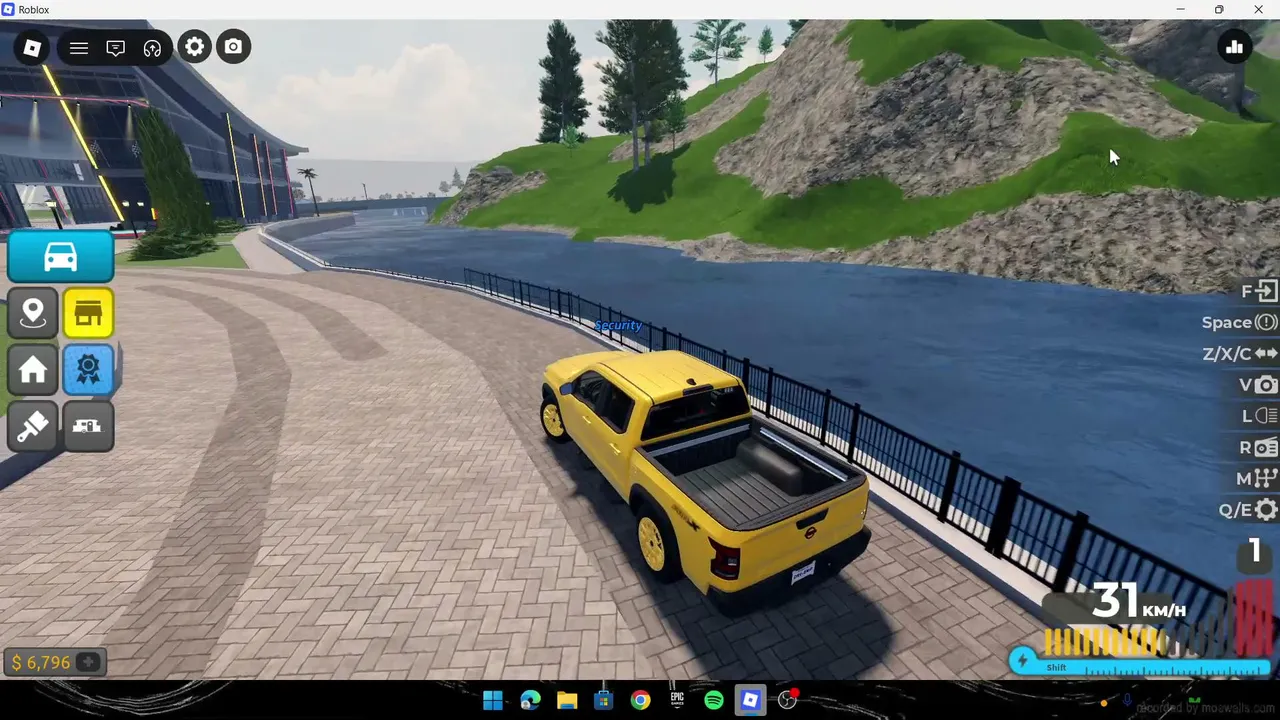Click the home house button

click(x=32, y=370)
